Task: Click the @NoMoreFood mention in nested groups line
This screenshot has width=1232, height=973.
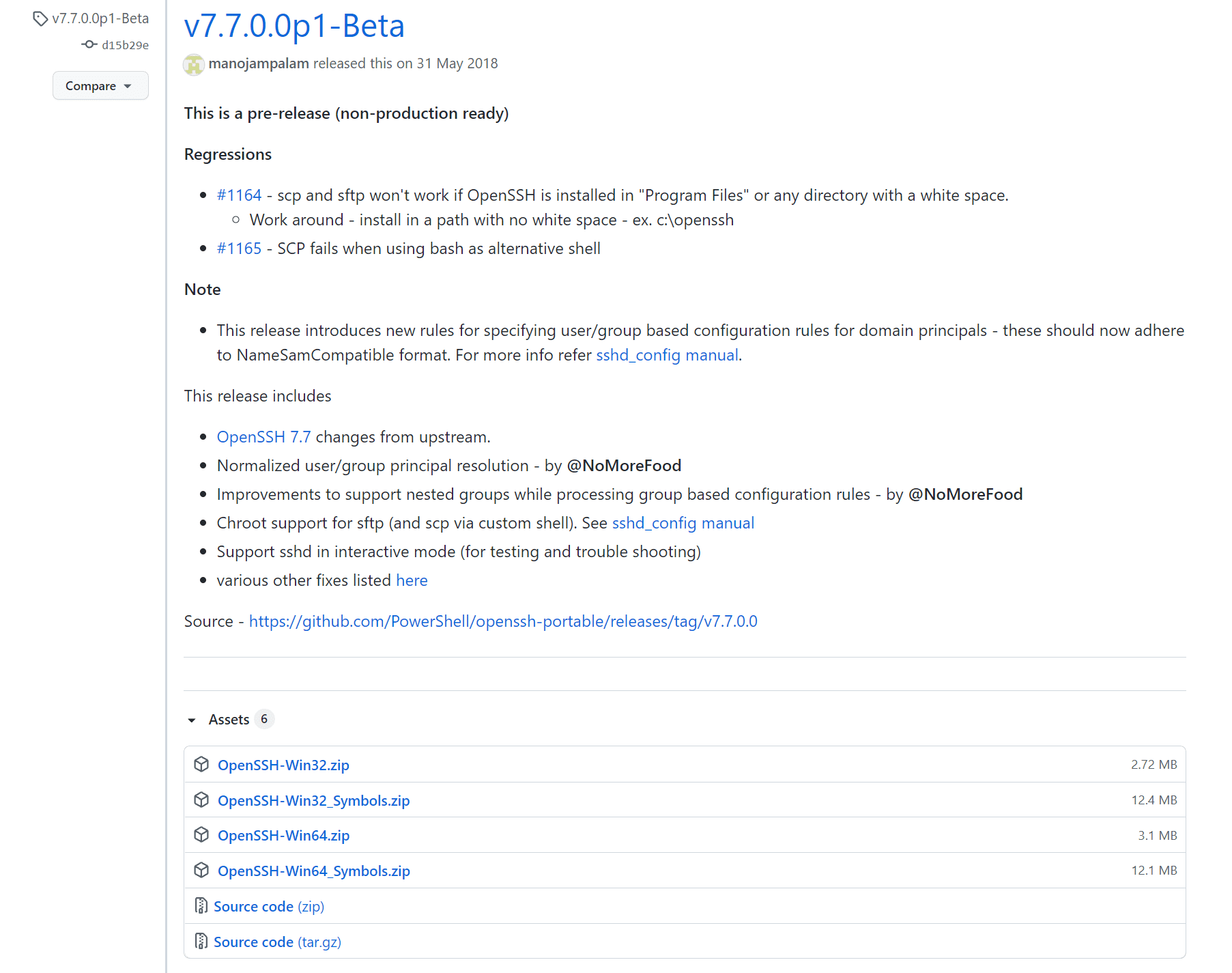Action: (x=965, y=494)
